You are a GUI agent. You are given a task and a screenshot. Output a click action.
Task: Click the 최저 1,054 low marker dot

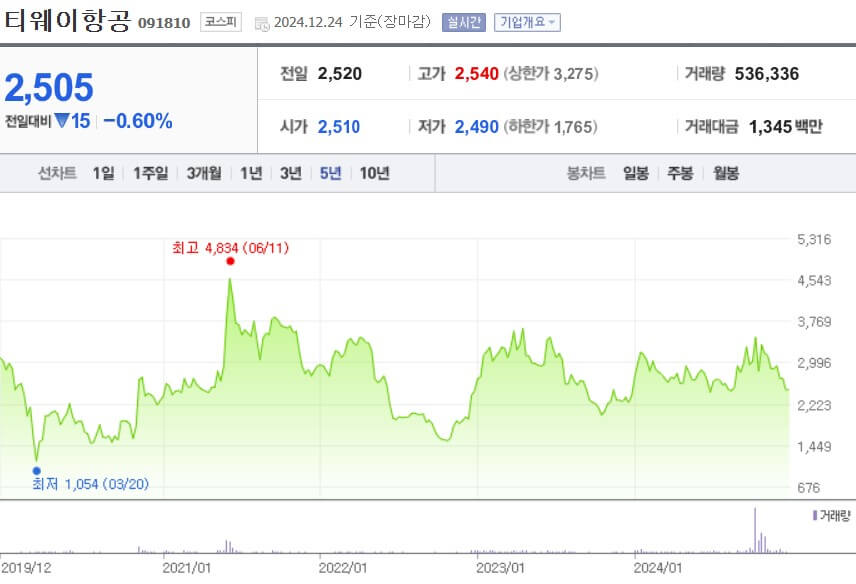pos(36,469)
